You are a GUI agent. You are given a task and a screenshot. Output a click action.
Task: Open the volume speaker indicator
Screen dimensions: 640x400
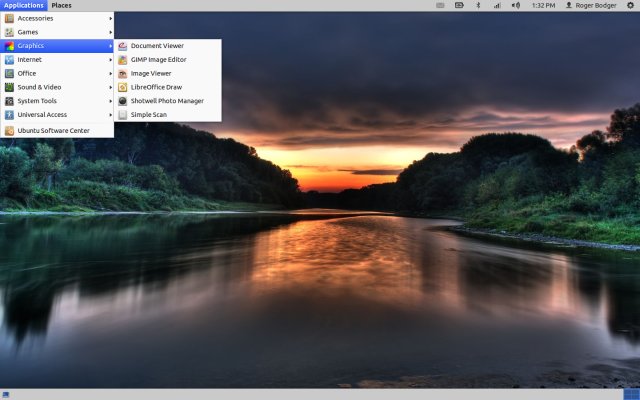[x=516, y=5]
